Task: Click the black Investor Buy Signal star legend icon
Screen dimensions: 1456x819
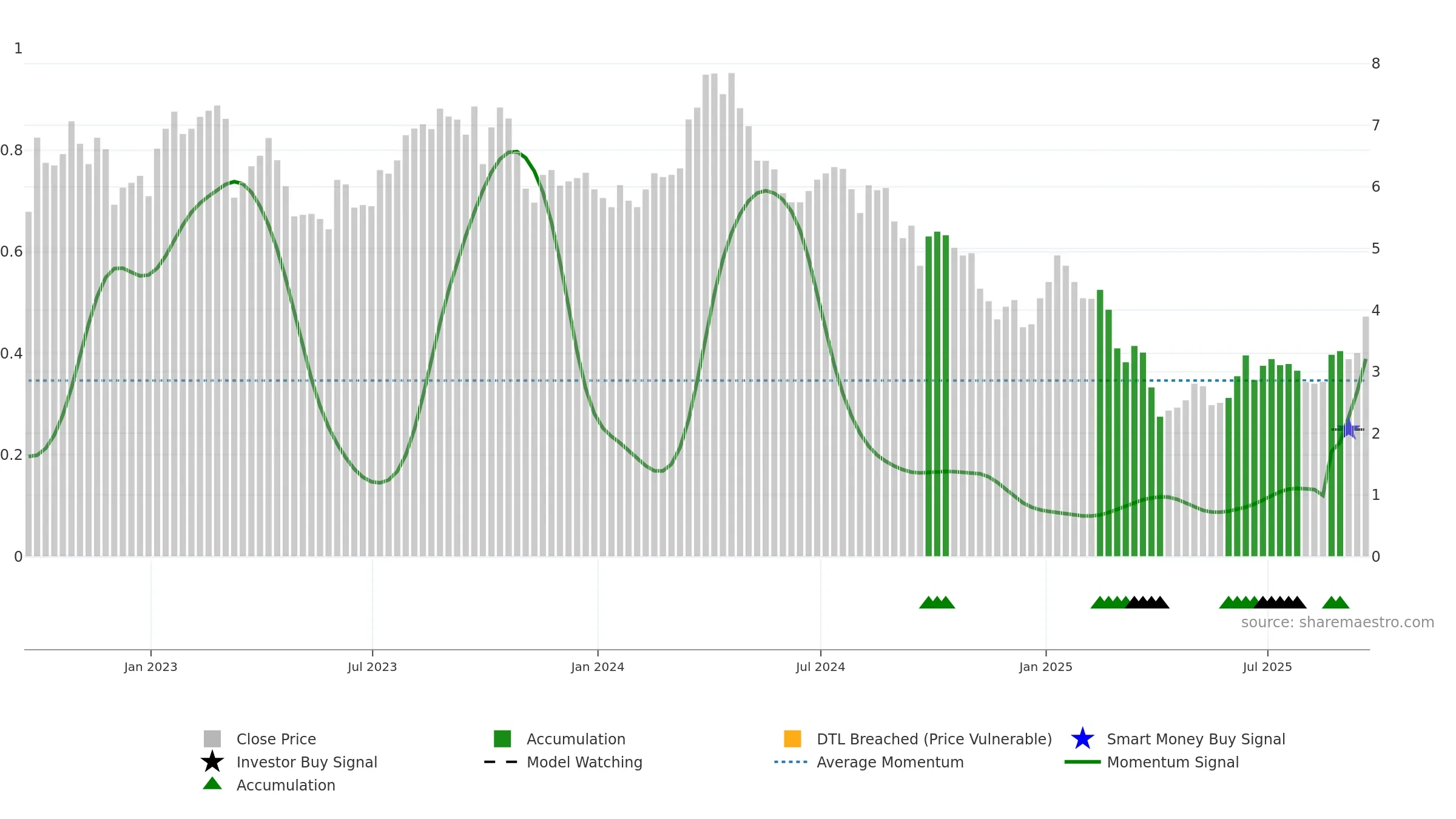Action: point(212,762)
